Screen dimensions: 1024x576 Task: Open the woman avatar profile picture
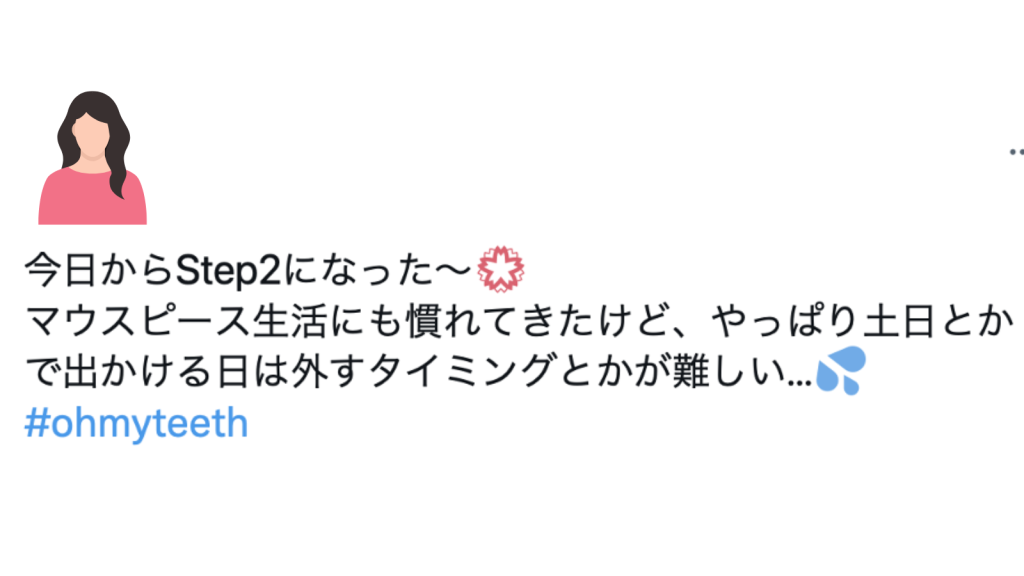click(x=92, y=157)
